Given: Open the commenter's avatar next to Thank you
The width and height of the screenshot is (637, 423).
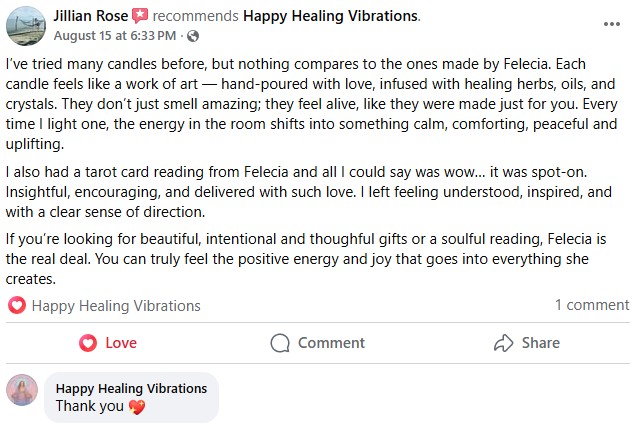Looking at the screenshot, I should pyautogui.click(x=22, y=391).
